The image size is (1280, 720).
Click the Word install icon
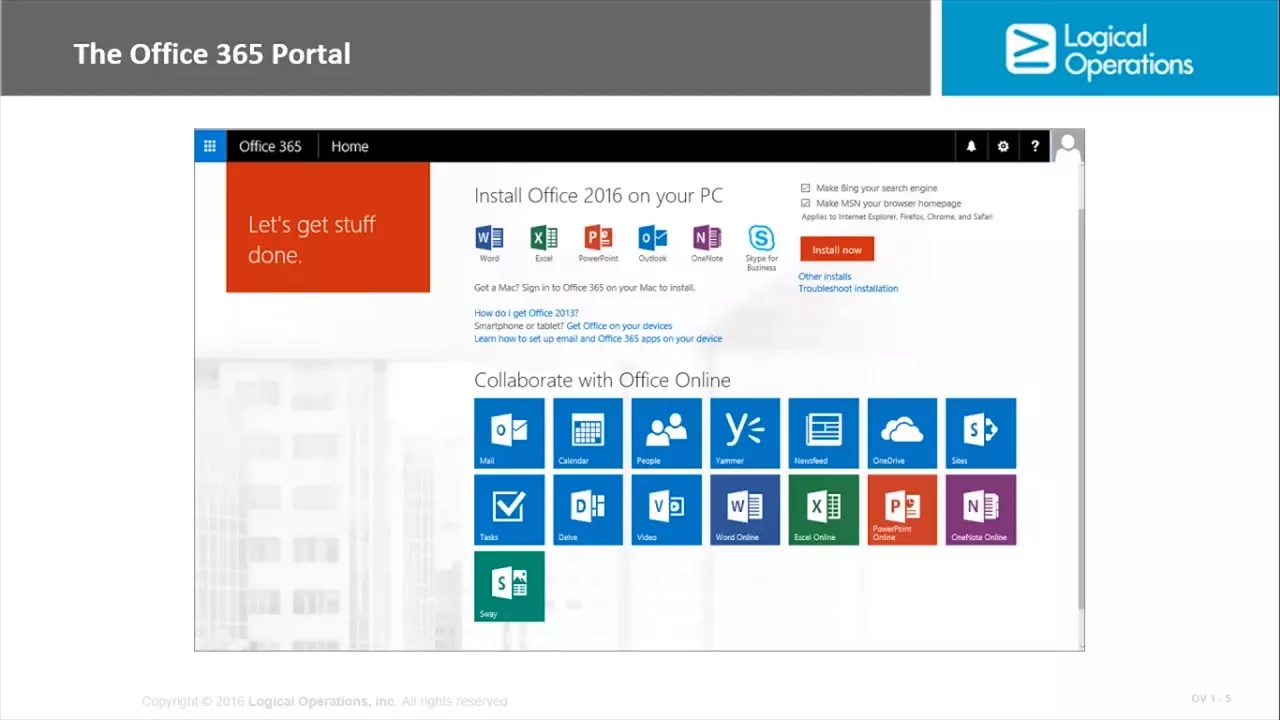point(489,238)
